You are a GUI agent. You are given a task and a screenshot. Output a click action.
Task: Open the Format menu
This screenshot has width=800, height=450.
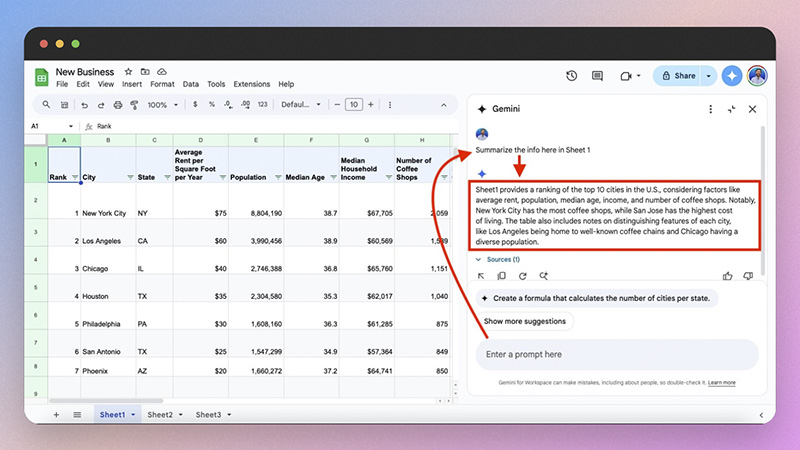click(162, 84)
